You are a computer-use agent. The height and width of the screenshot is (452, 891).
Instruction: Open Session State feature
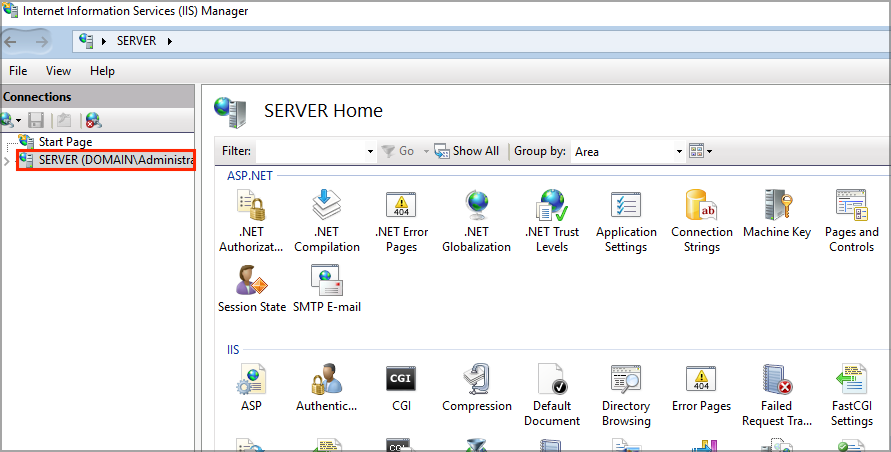point(252,289)
